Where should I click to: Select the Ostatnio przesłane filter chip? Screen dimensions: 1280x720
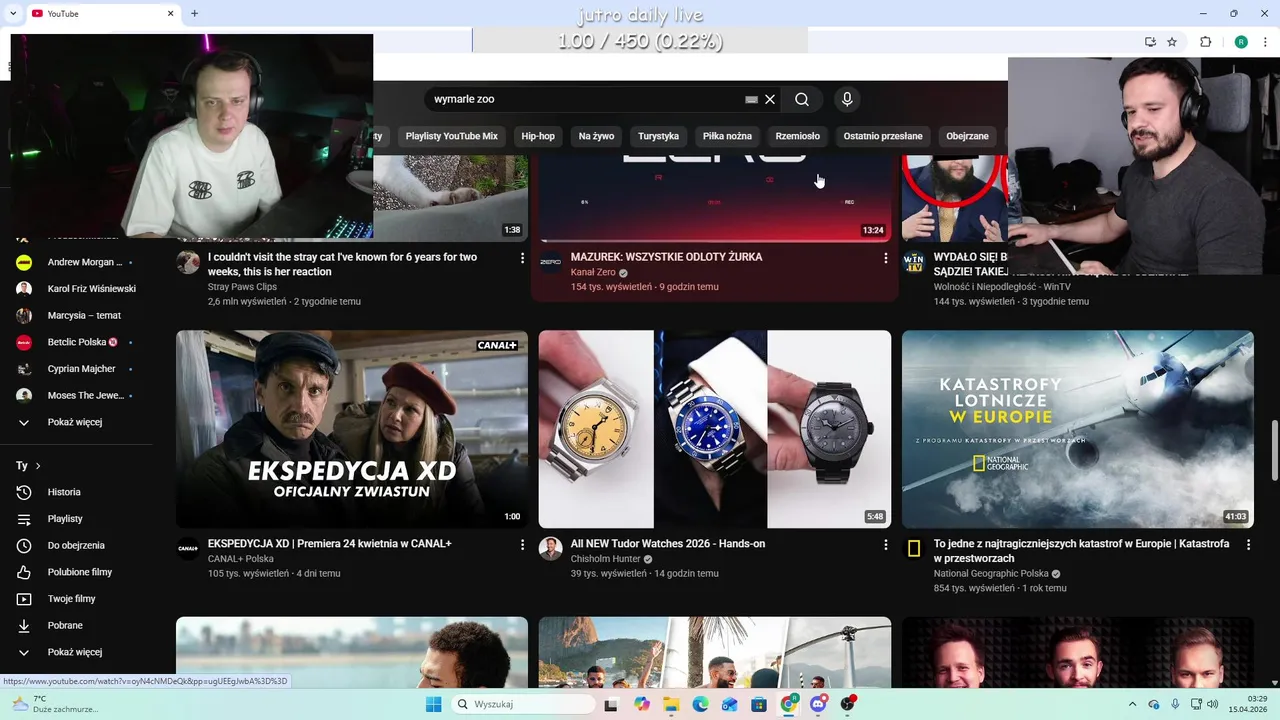click(x=883, y=136)
